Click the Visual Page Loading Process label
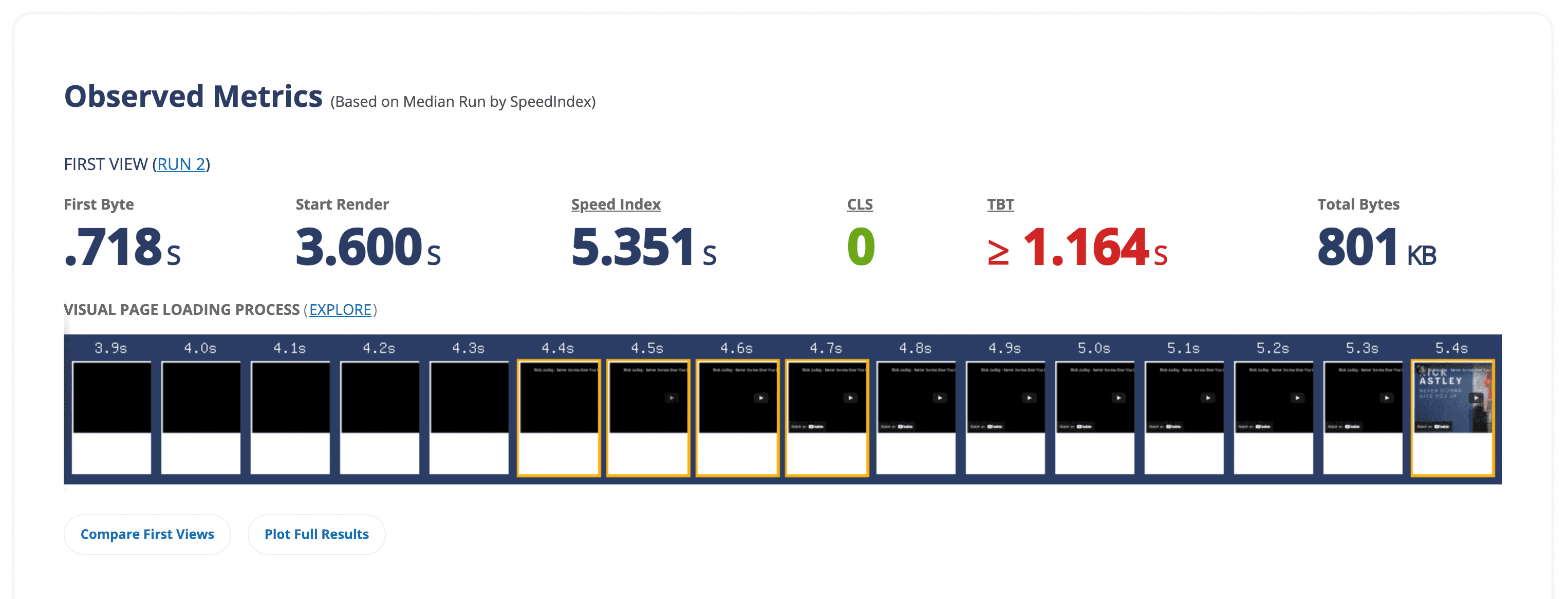The height and width of the screenshot is (599, 1568). 182,310
